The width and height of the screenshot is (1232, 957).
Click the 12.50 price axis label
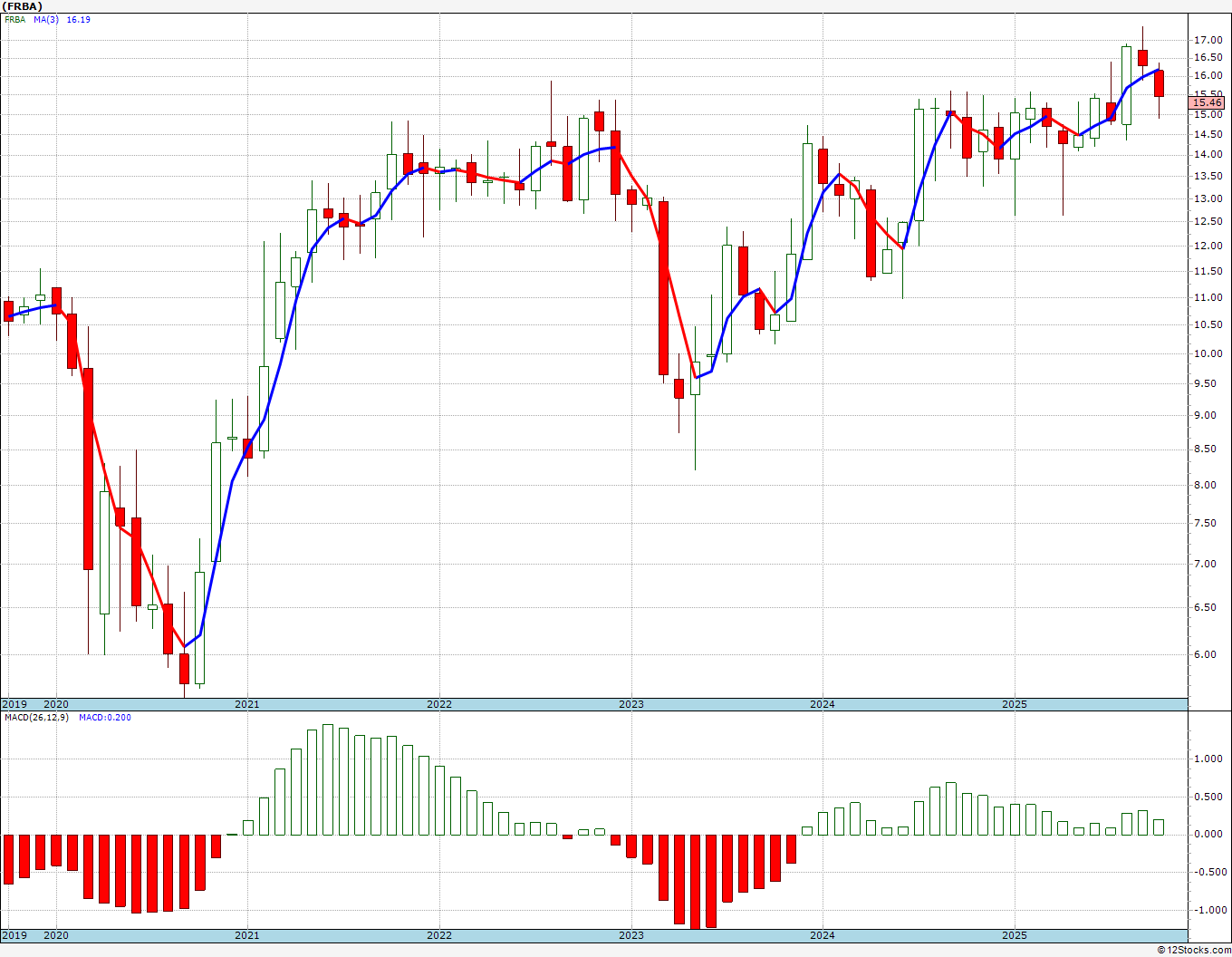click(x=1208, y=222)
